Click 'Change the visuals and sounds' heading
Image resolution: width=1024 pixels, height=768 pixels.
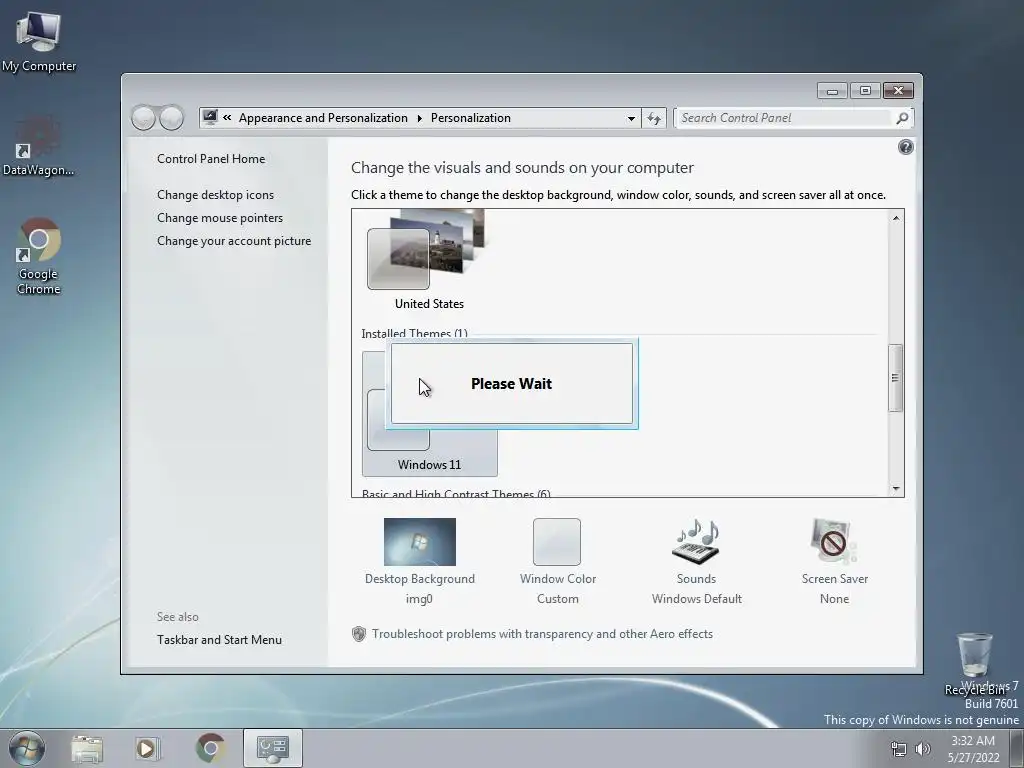[522, 168]
